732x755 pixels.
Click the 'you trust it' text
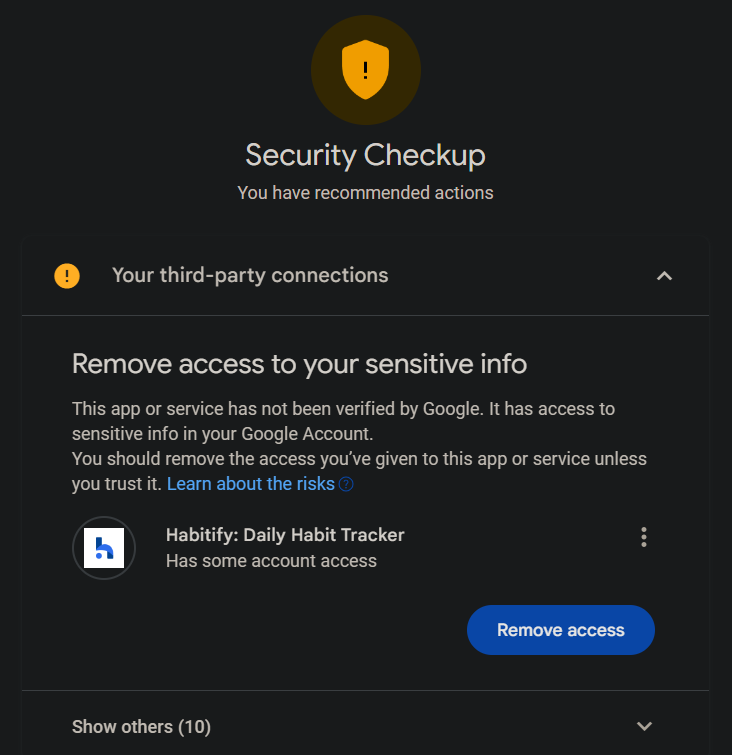pyautogui.click(x=116, y=484)
